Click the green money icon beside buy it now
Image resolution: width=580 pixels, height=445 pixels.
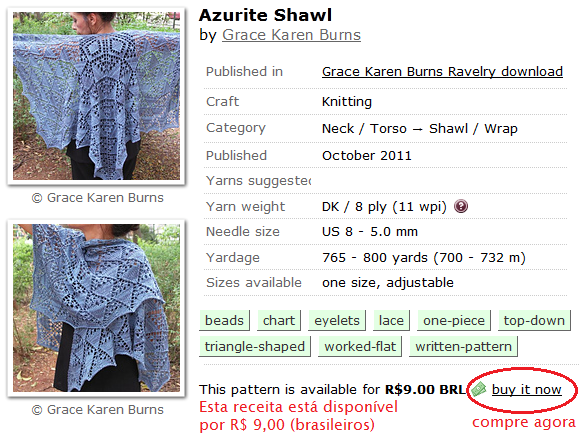[478, 390]
